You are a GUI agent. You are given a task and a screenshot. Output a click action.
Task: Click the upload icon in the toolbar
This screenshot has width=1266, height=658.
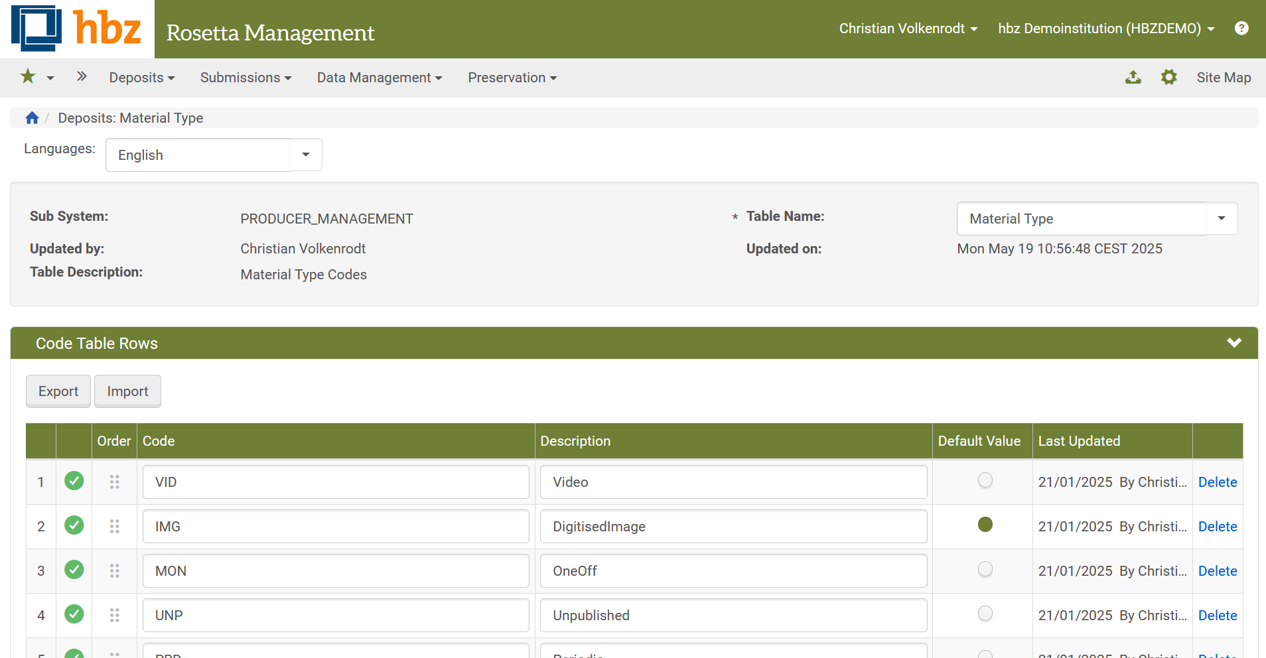1133,77
